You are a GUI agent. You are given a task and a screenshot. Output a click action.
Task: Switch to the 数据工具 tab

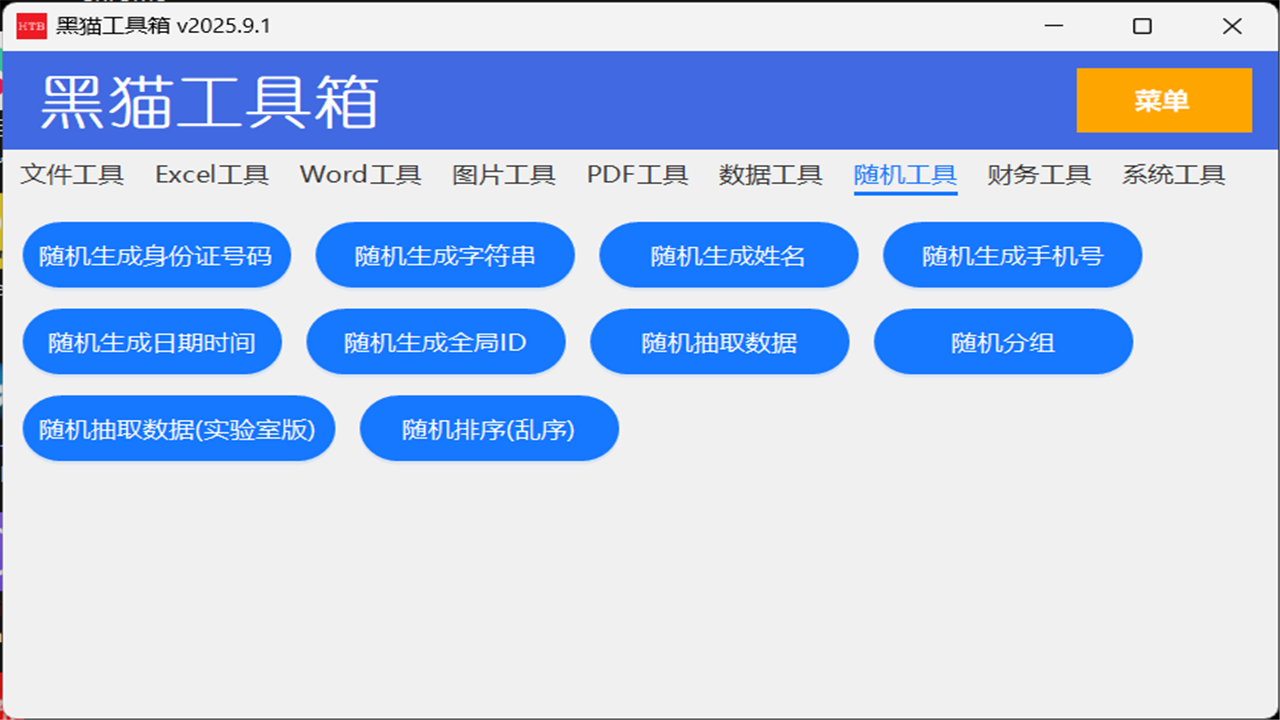(x=769, y=175)
